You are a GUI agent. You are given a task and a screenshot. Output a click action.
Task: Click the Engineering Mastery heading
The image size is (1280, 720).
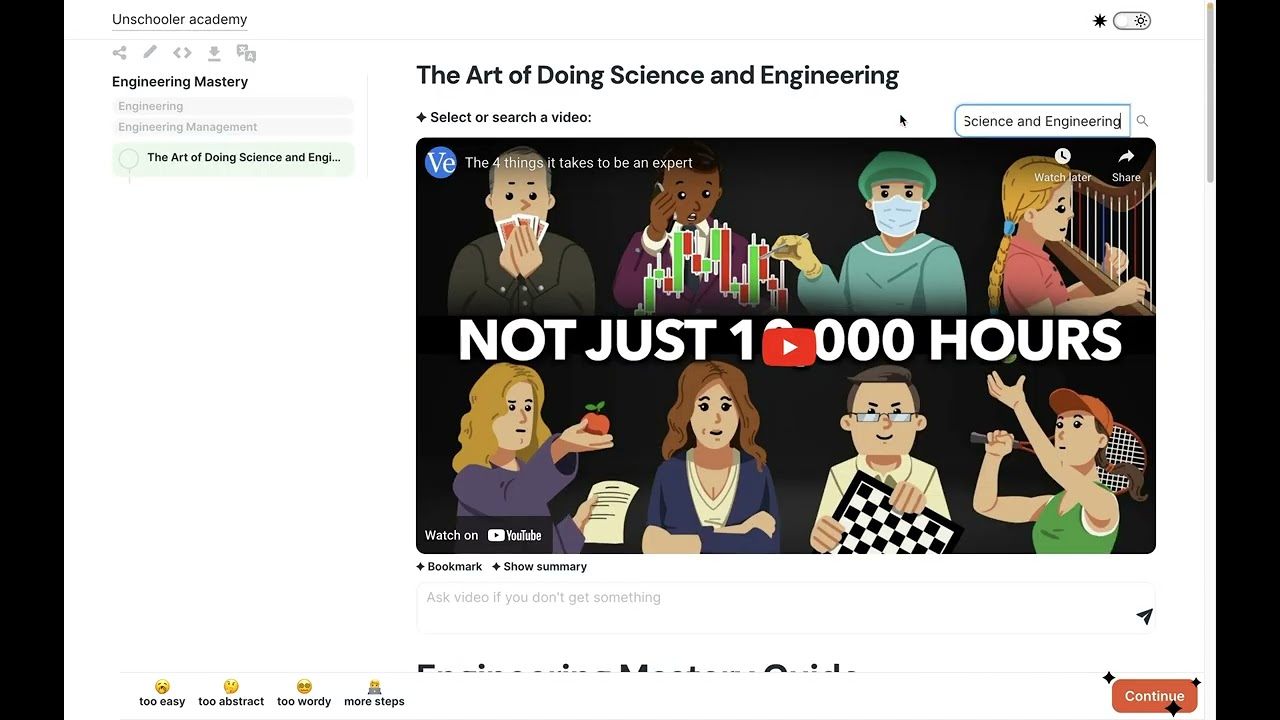[x=180, y=82]
